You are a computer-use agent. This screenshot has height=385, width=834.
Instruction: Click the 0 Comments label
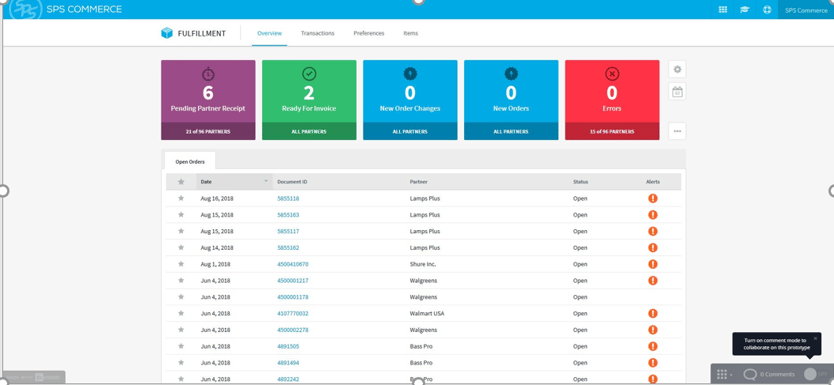click(x=777, y=374)
